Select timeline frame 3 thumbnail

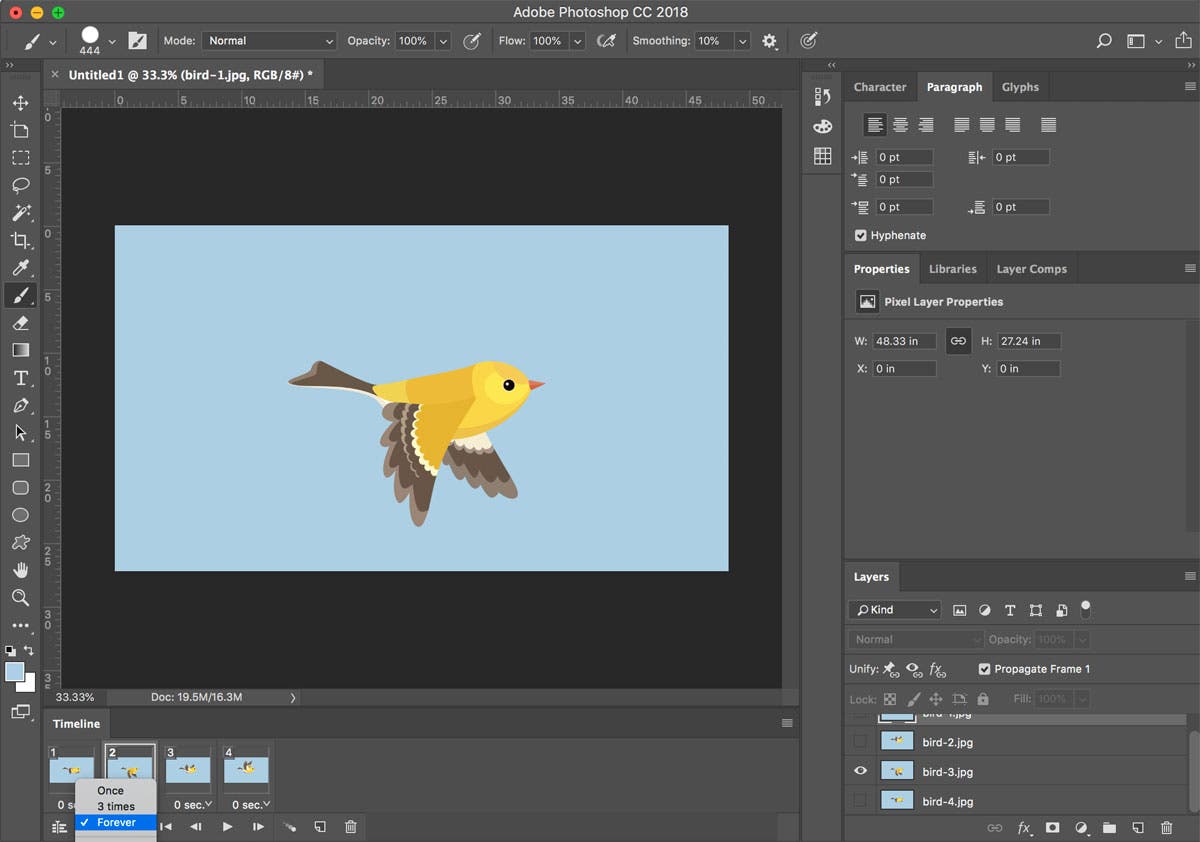coord(189,769)
